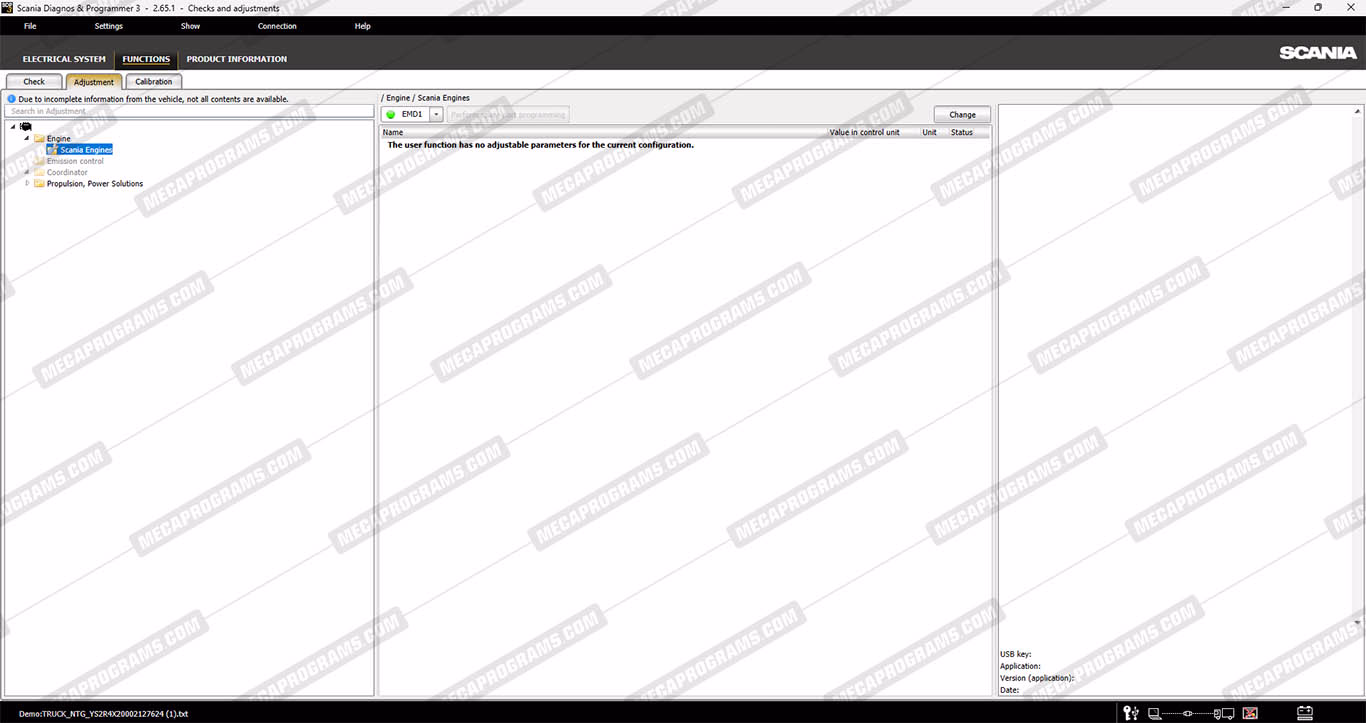The image size is (1366, 723).
Task: Open the Connection menu
Action: point(277,26)
